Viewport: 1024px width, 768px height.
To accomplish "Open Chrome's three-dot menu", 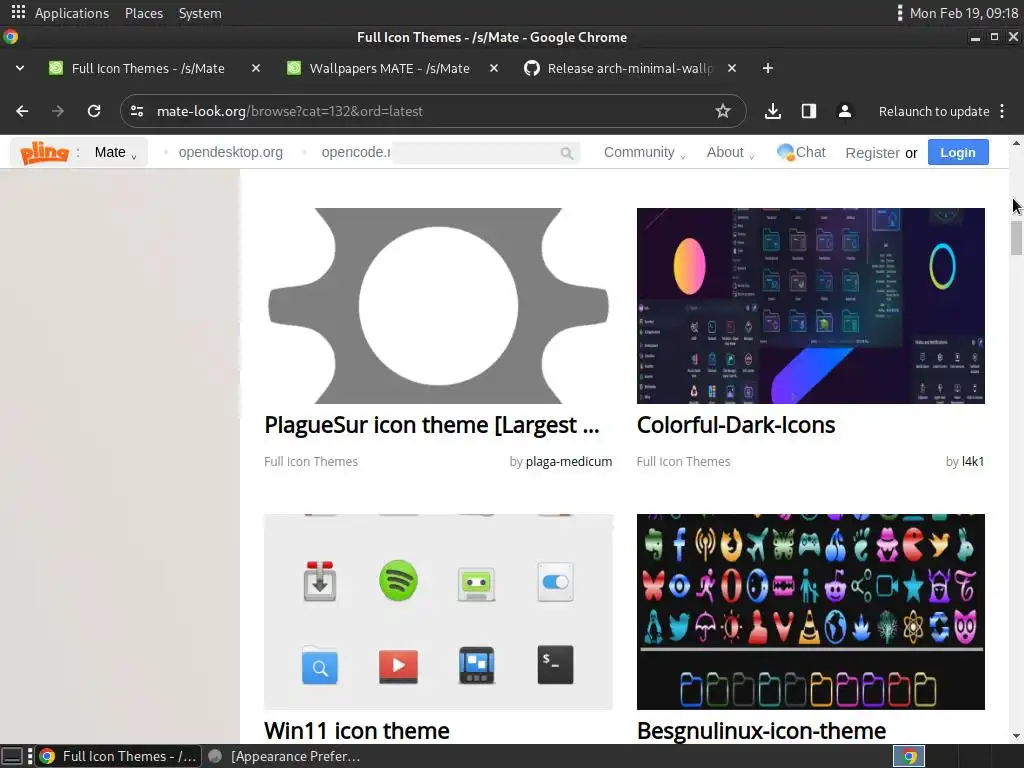I will tap(1002, 111).
